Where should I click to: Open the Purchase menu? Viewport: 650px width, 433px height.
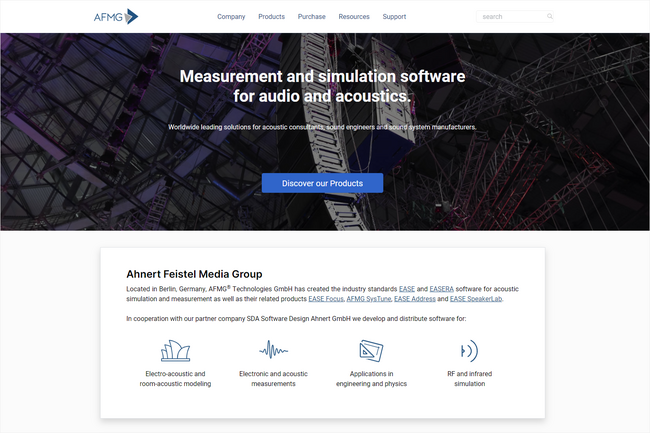click(311, 17)
